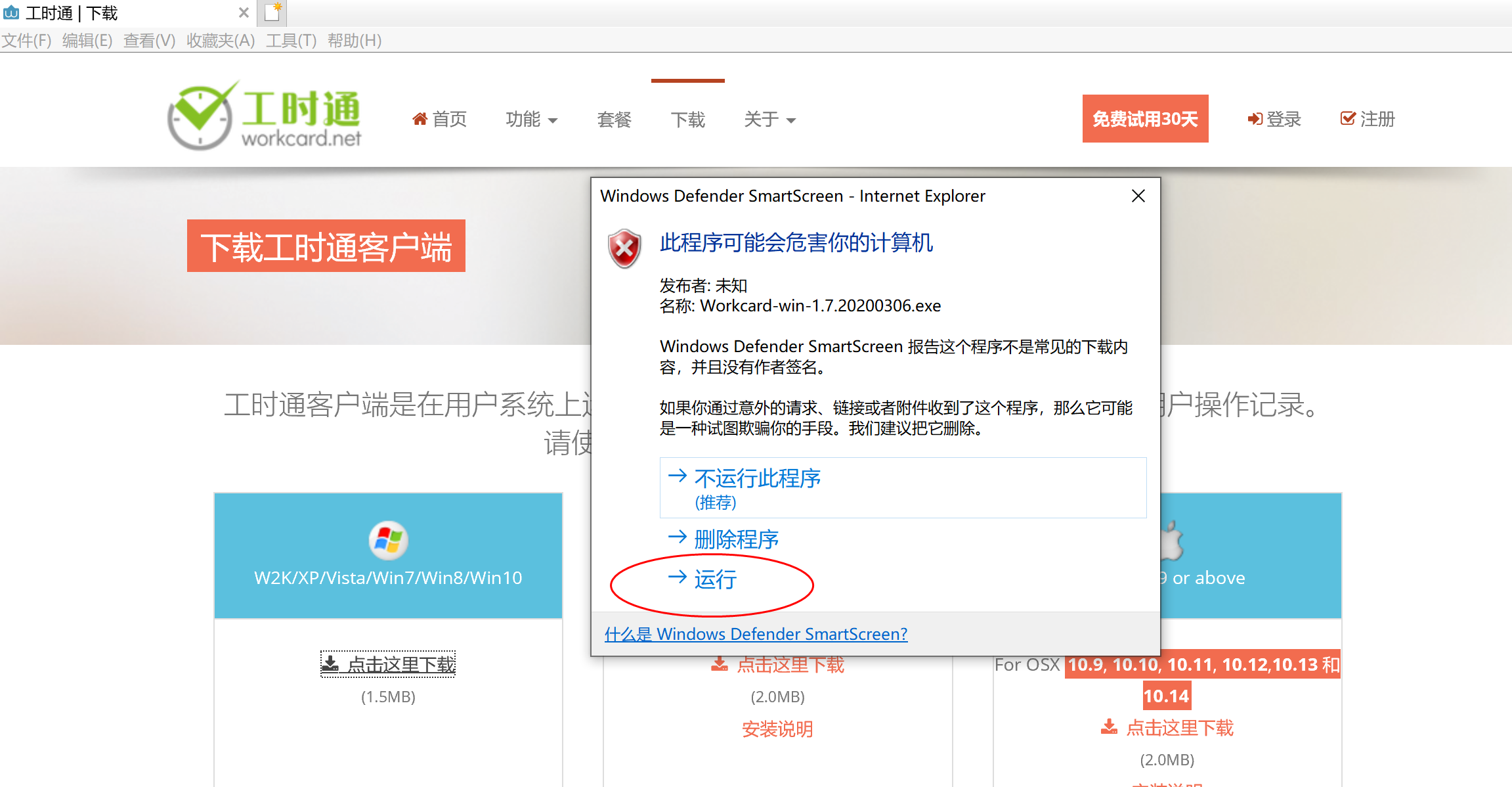Click the 注册 register link
The height and width of the screenshot is (787, 1512).
[1368, 119]
